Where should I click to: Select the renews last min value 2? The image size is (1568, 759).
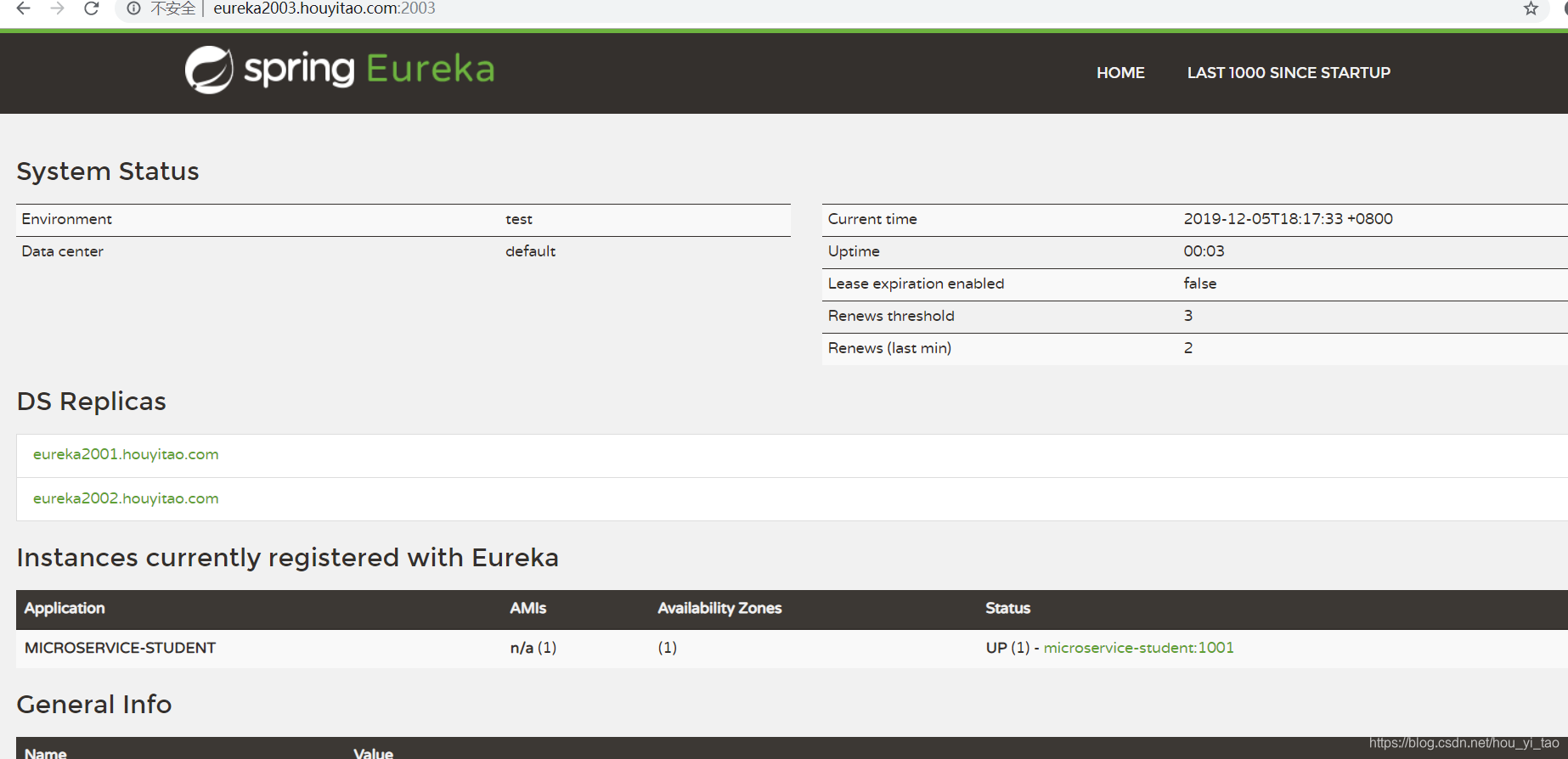pos(1188,348)
